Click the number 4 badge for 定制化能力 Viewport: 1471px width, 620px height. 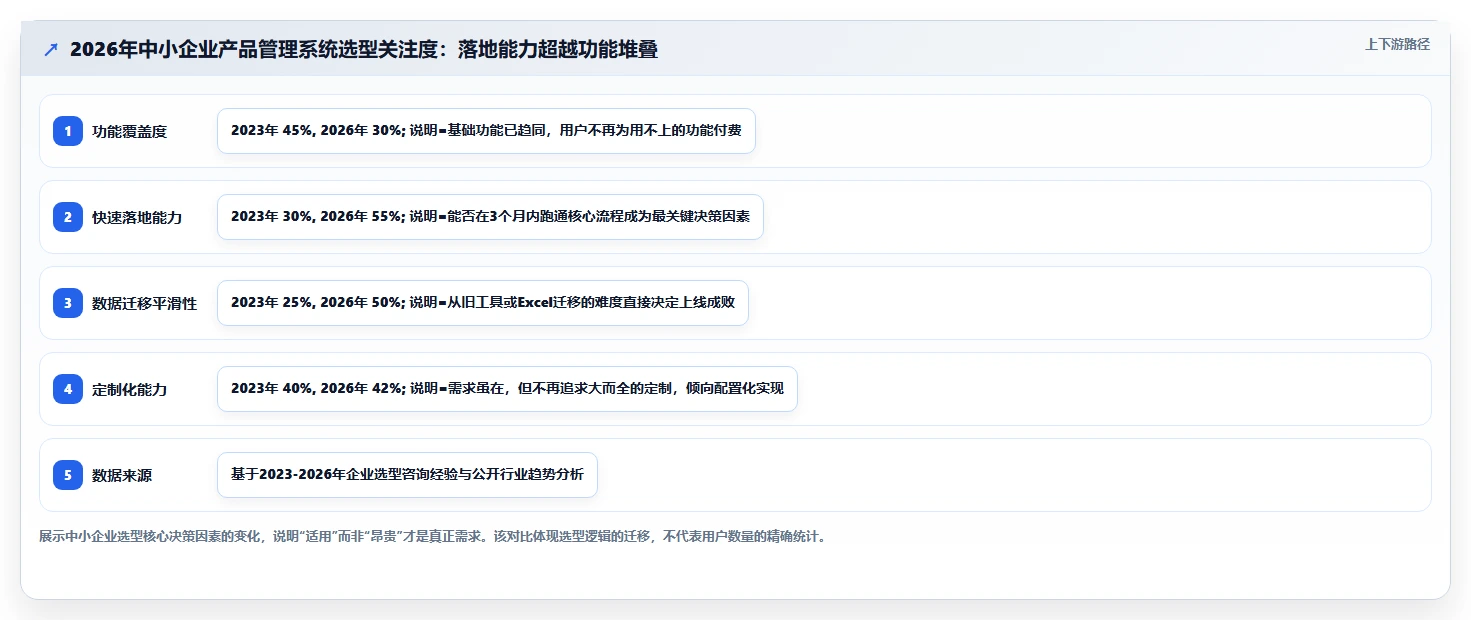[68, 389]
